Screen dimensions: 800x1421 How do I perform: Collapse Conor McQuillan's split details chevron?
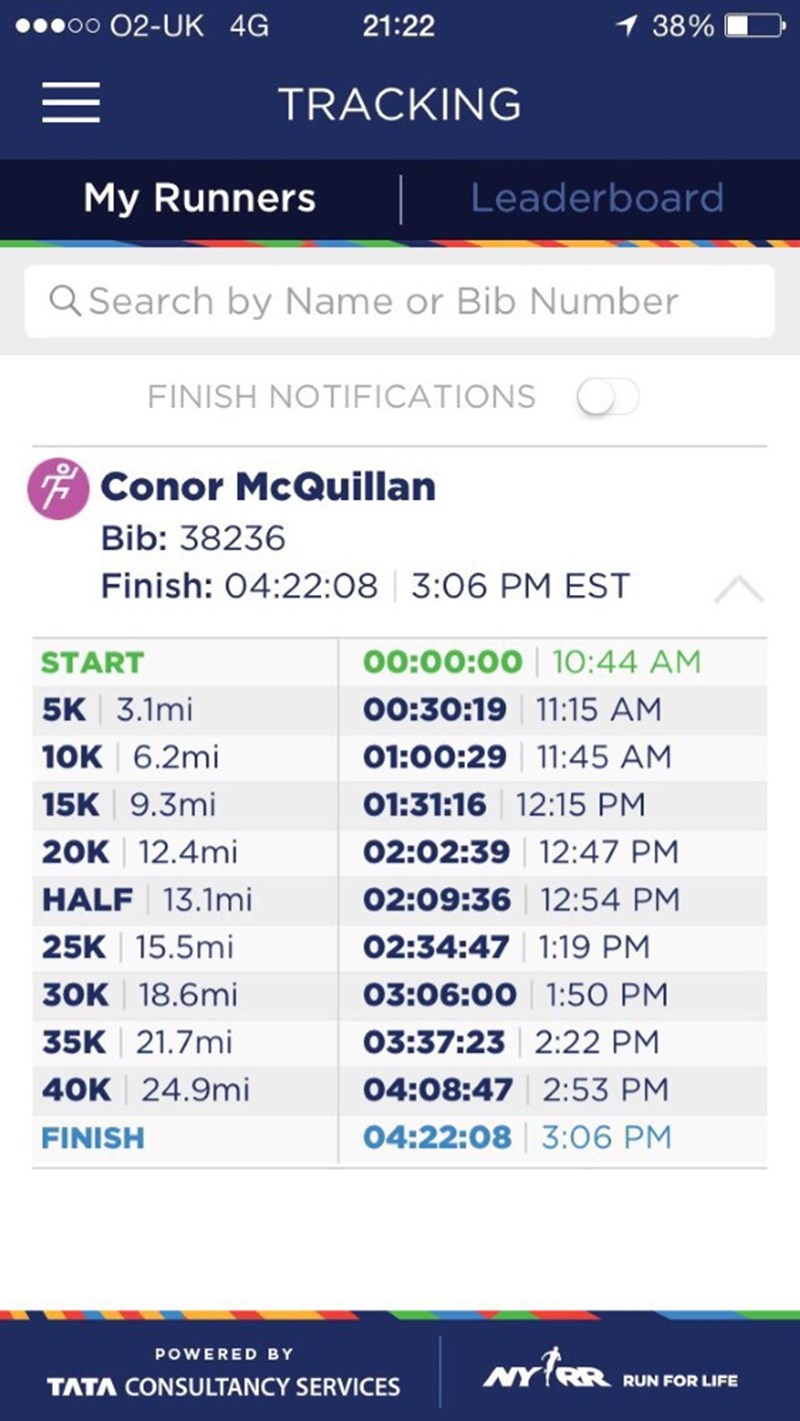739,591
